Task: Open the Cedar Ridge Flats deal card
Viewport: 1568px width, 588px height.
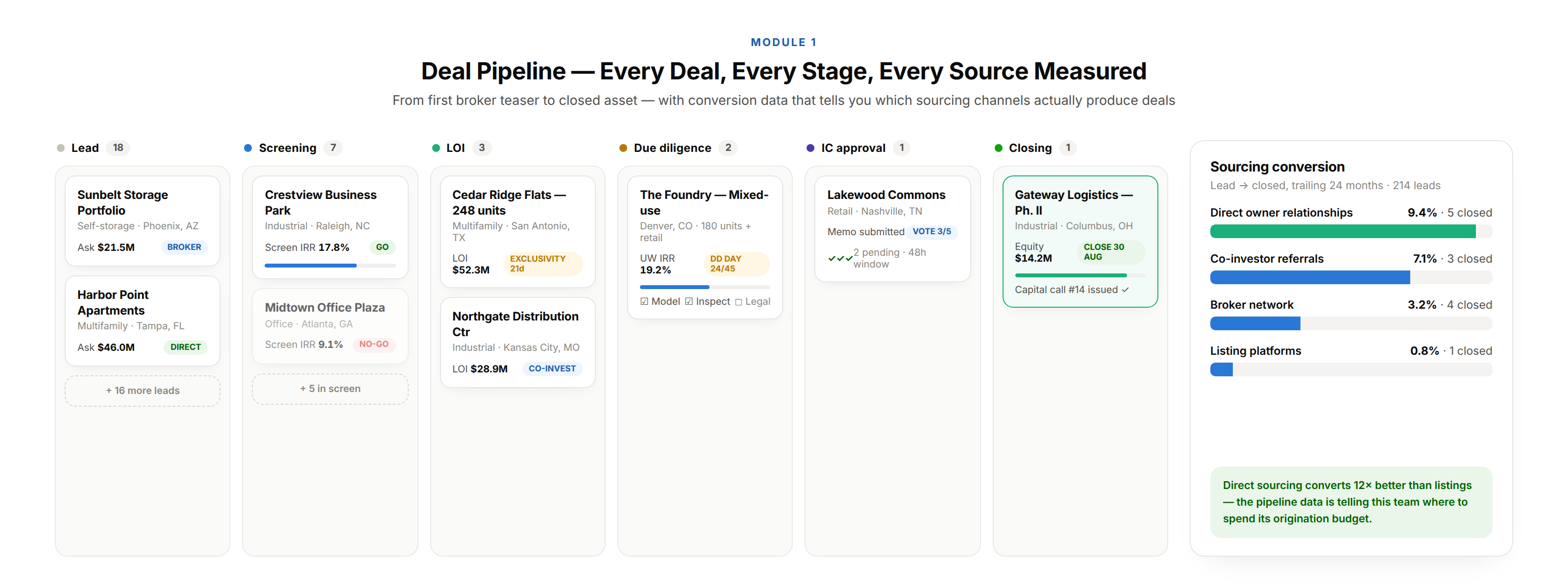Action: pyautogui.click(x=517, y=232)
